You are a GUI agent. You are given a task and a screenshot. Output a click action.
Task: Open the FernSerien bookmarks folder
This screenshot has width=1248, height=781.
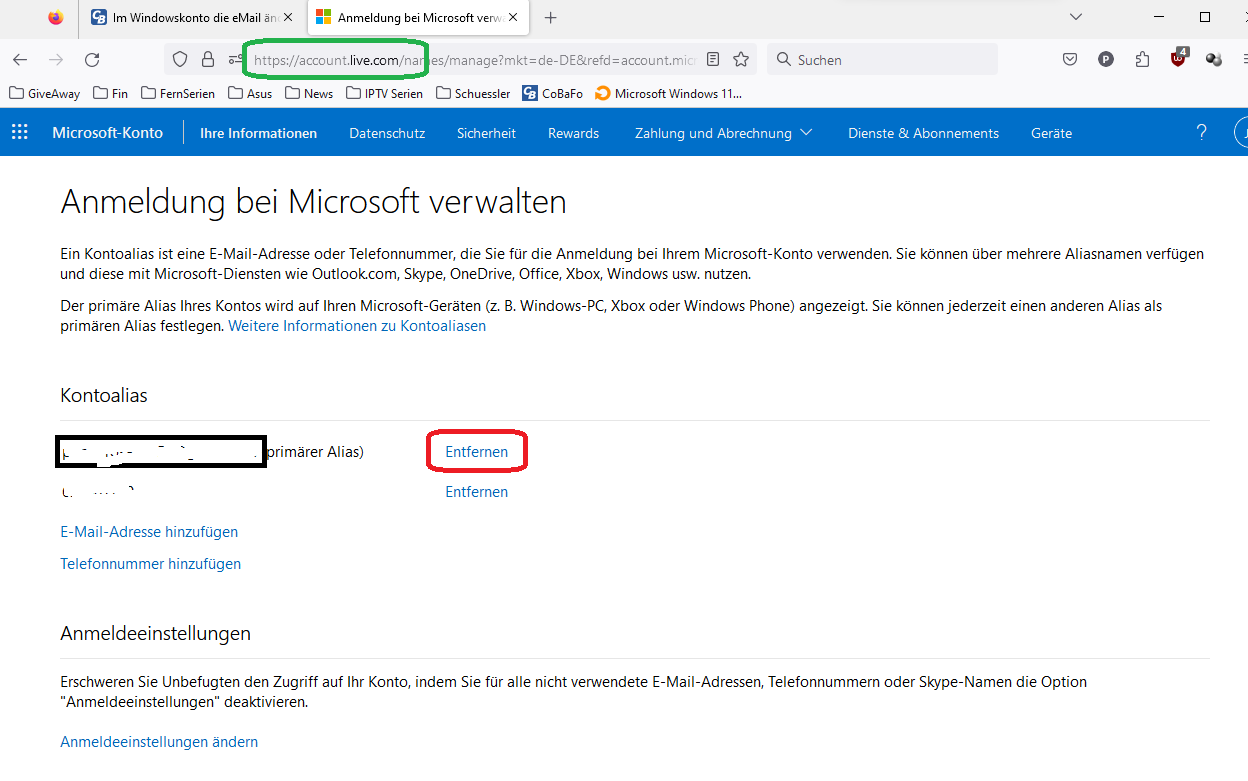tap(178, 93)
